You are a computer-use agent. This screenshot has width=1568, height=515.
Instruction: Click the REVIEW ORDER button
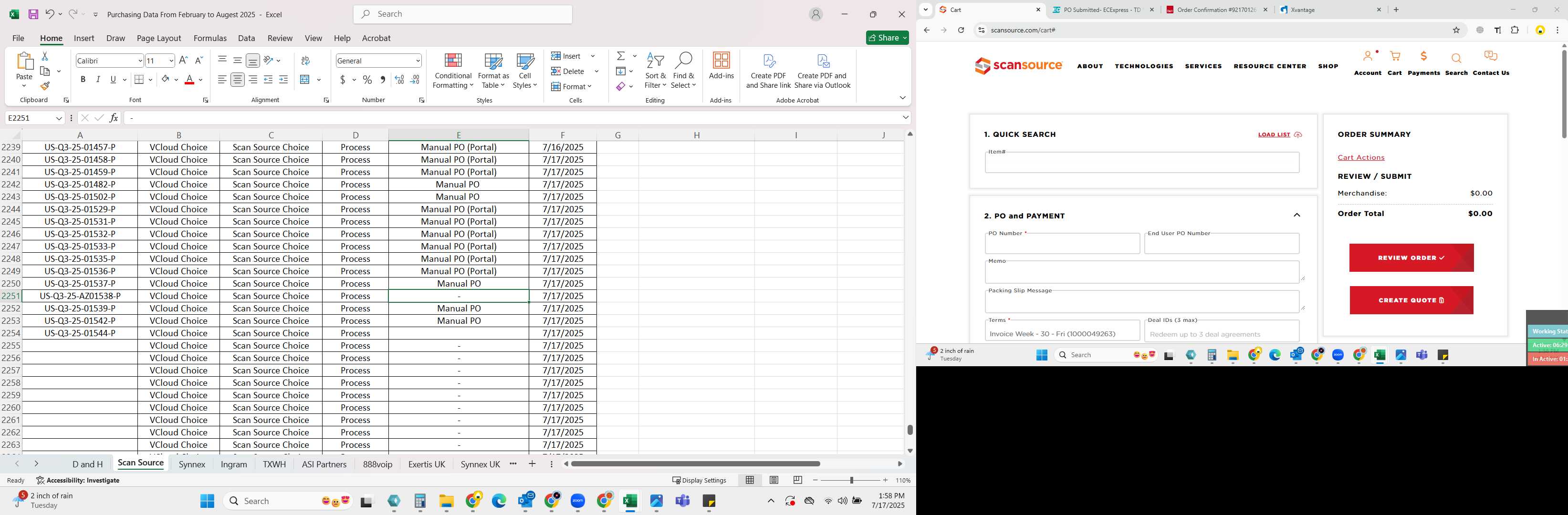1411,258
